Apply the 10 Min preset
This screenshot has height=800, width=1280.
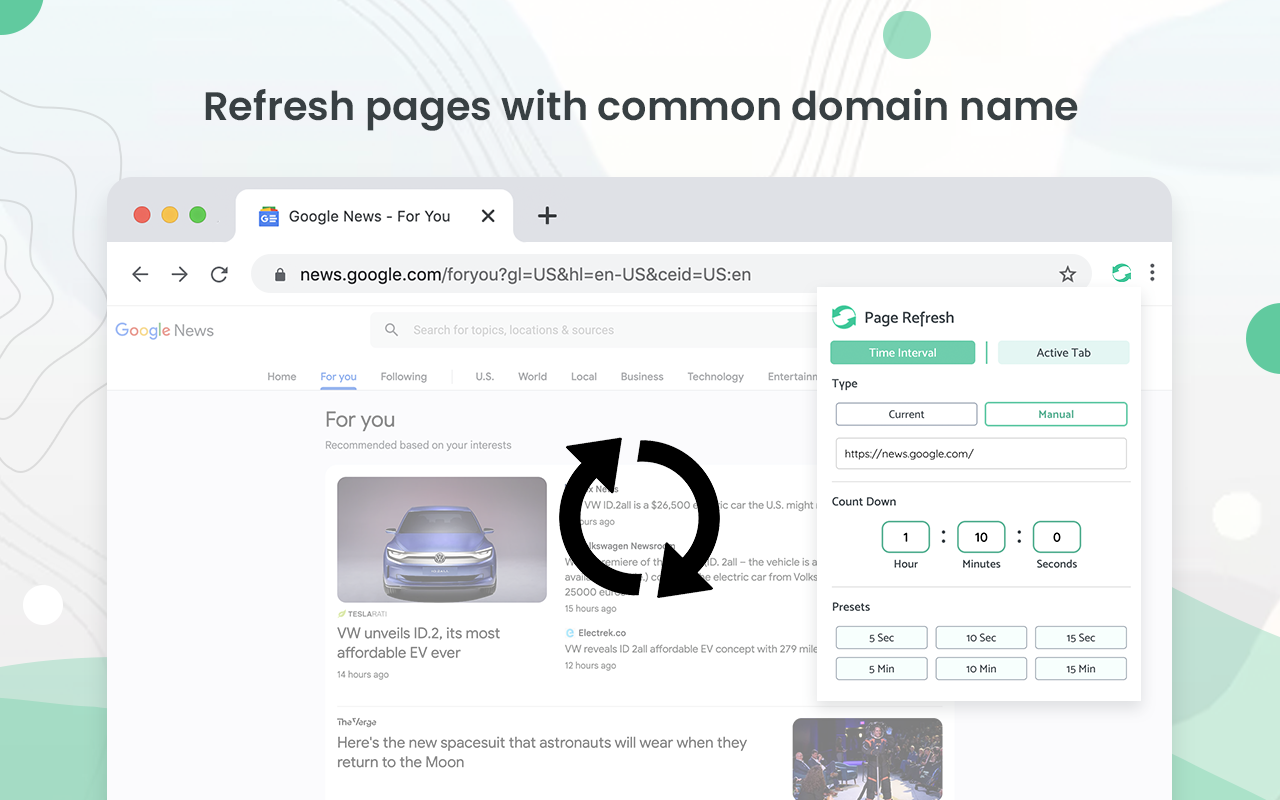[981, 668]
